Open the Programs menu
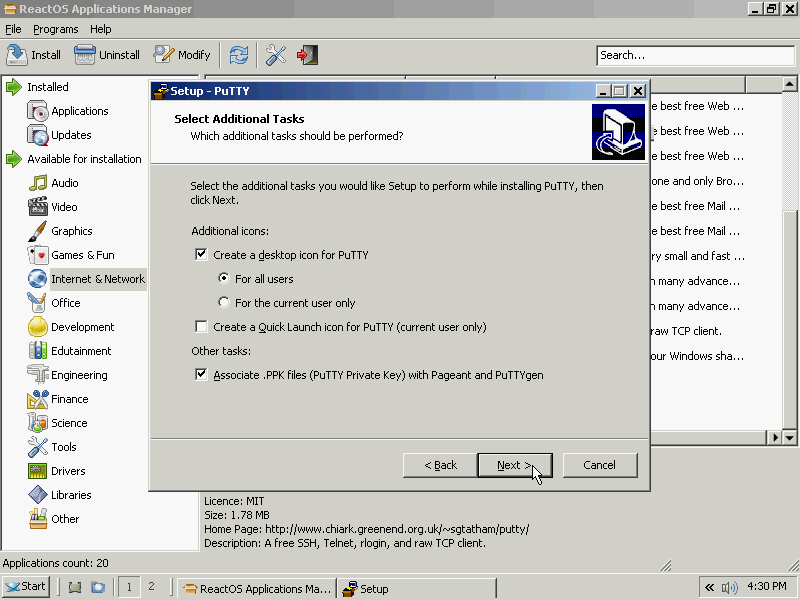 pyautogui.click(x=55, y=29)
